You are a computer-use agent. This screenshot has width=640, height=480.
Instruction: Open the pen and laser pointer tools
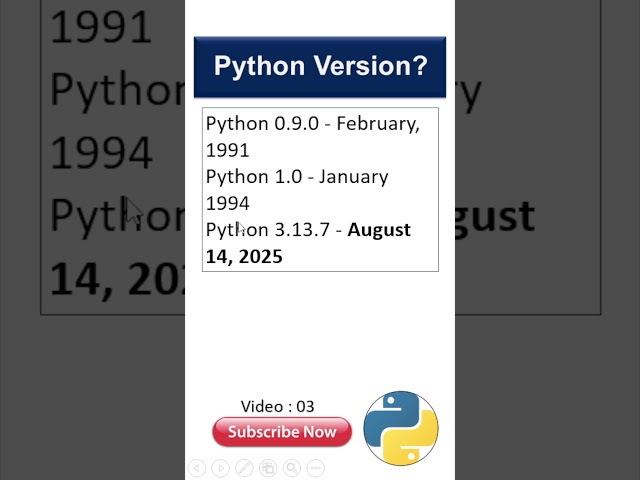point(244,468)
